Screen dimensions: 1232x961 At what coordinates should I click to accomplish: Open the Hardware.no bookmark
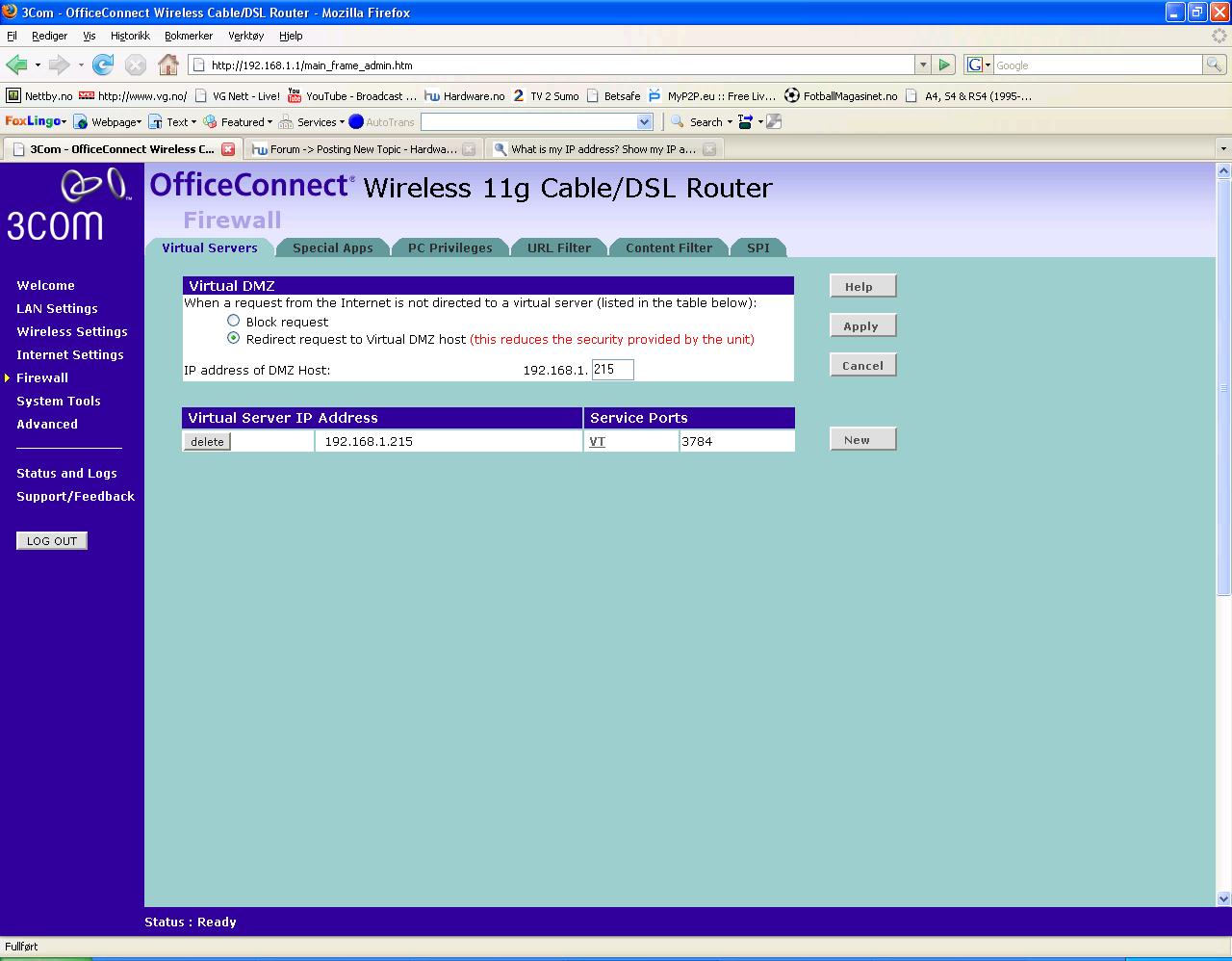465,95
